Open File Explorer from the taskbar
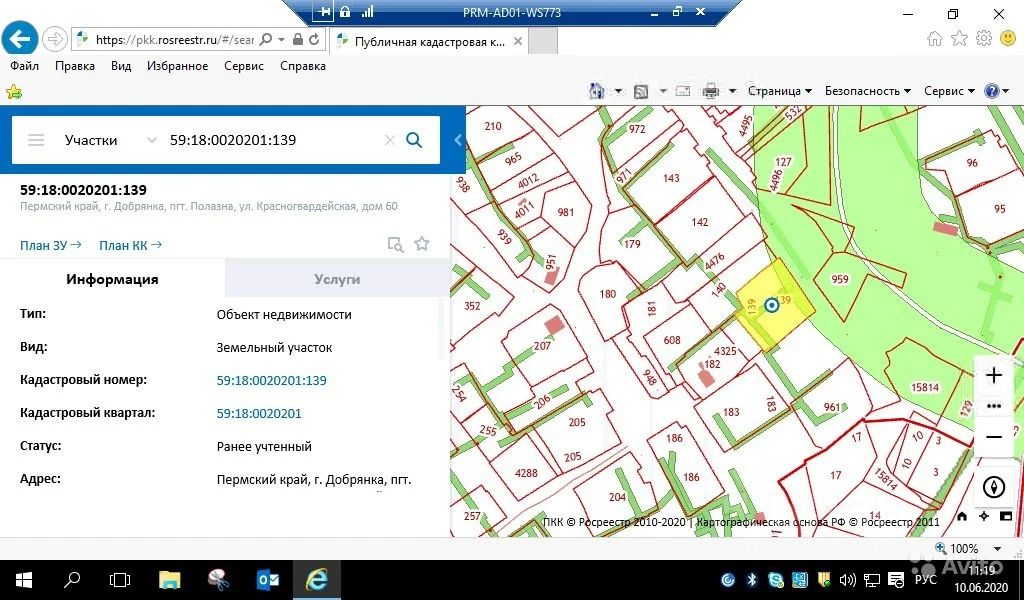 [169, 580]
